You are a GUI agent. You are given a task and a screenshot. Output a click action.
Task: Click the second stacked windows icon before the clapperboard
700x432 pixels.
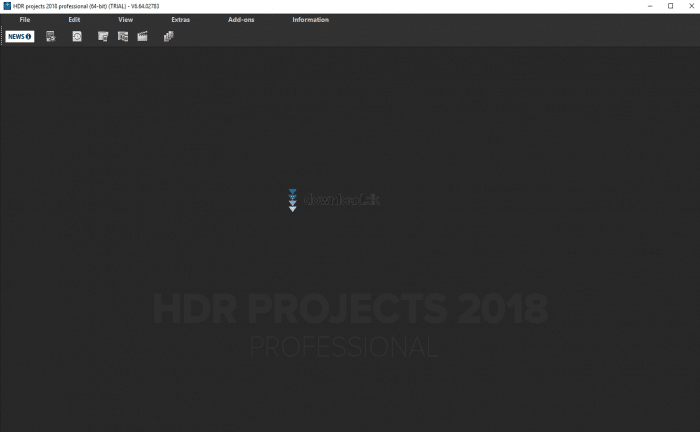[x=123, y=37]
